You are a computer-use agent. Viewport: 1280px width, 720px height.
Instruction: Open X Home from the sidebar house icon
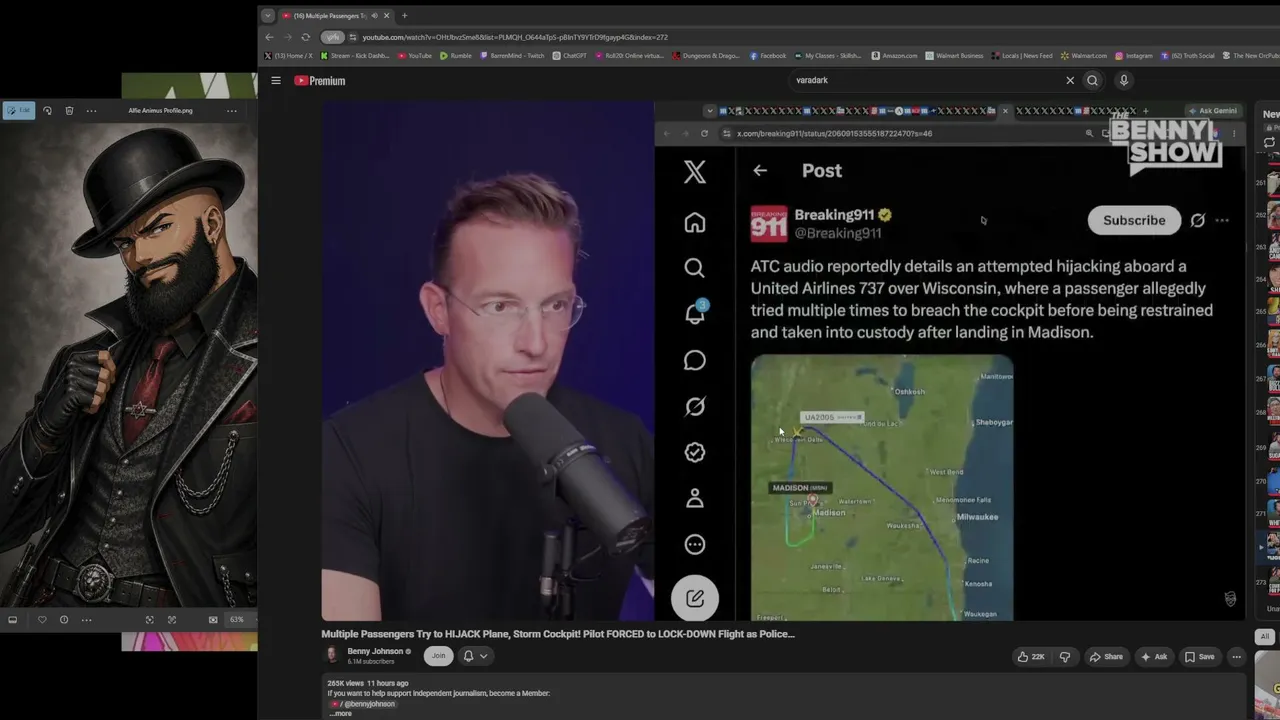[x=695, y=222]
